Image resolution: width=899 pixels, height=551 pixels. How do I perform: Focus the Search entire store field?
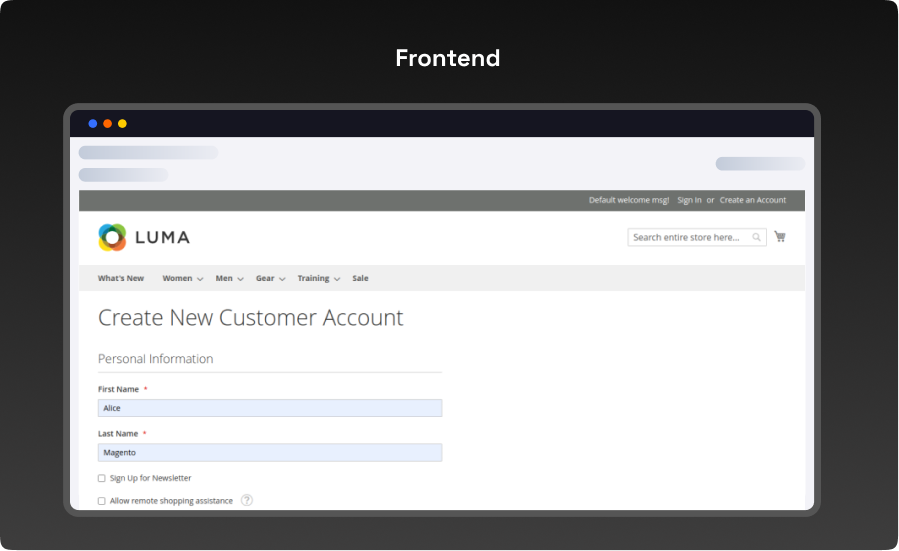coord(688,238)
